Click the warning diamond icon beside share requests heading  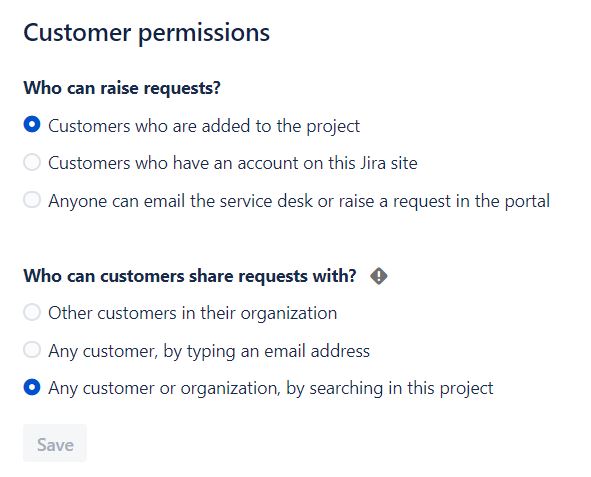pos(379,276)
